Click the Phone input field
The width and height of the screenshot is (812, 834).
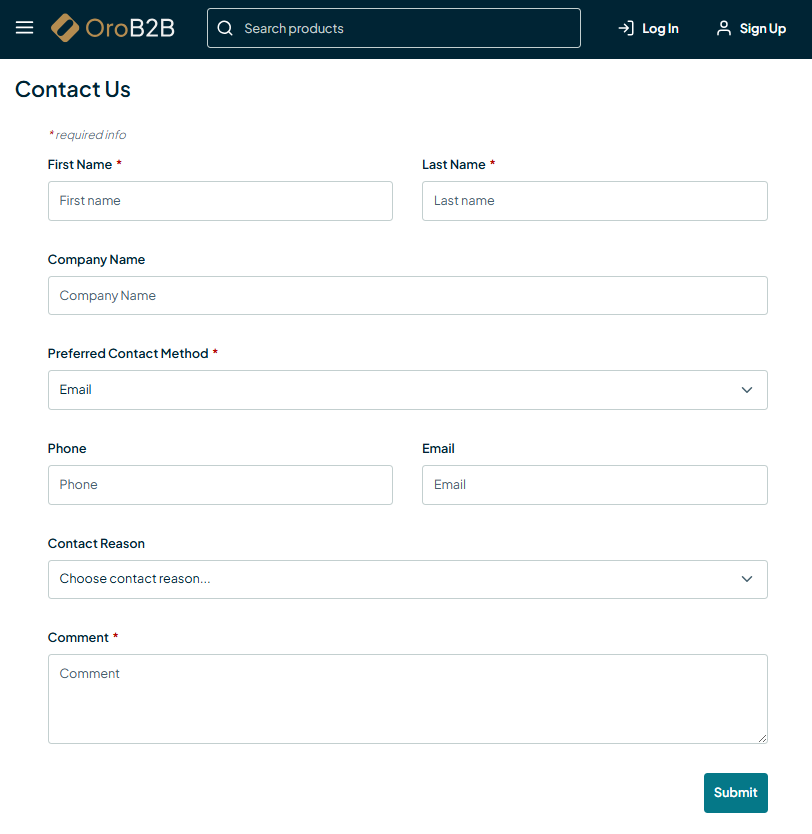[x=220, y=485]
